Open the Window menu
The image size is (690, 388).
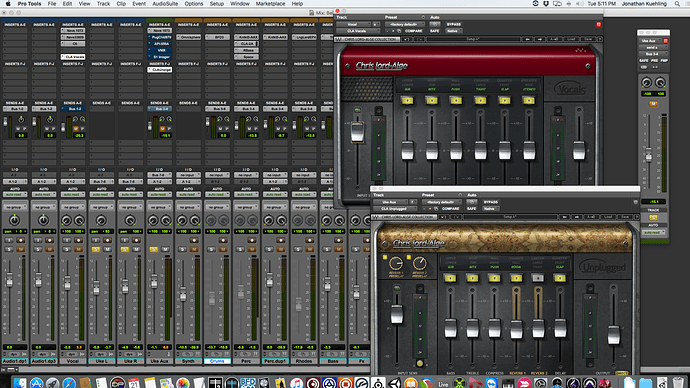(240, 4)
